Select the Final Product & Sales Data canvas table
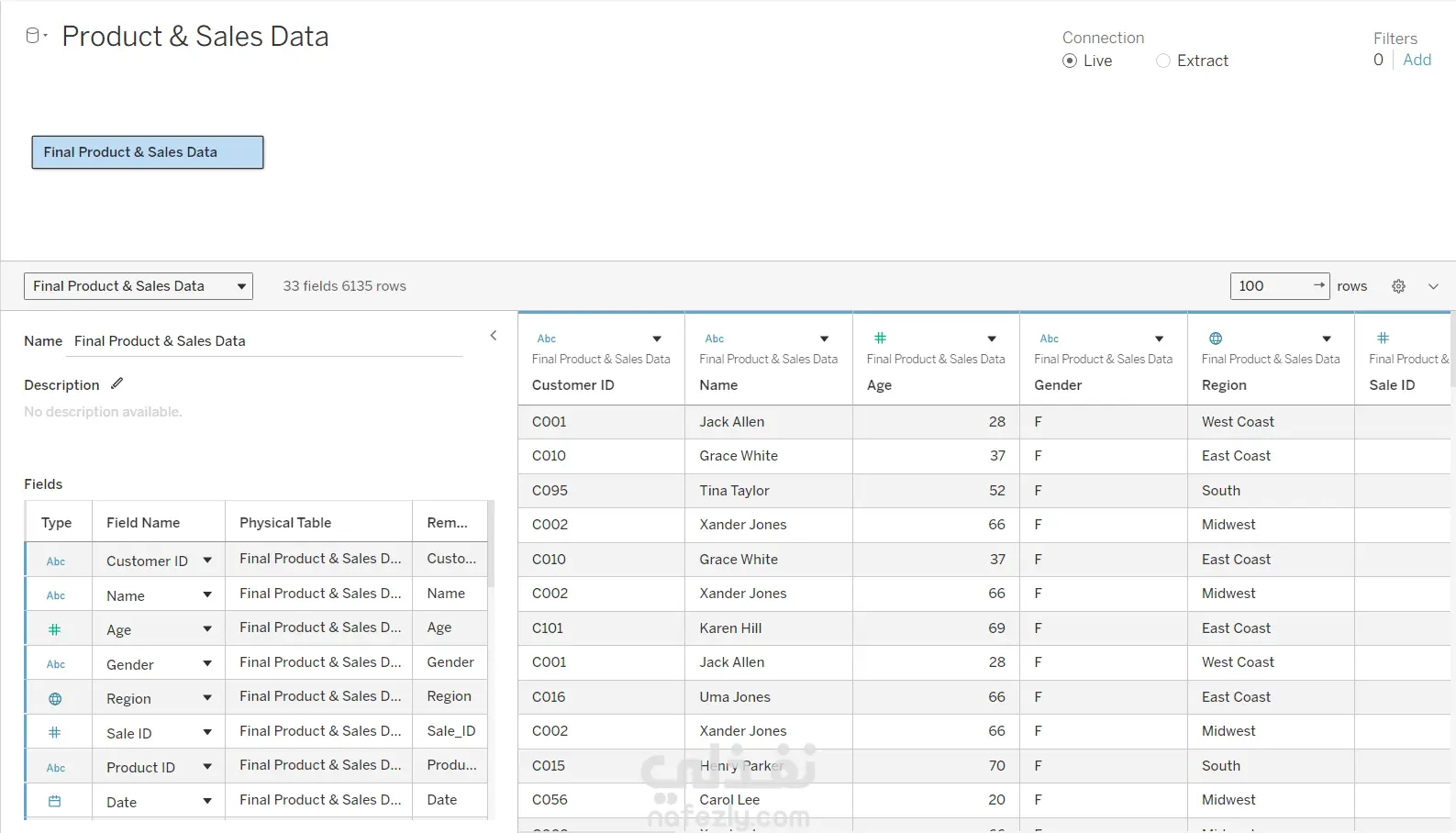The height and width of the screenshot is (833, 1456). pos(148,152)
